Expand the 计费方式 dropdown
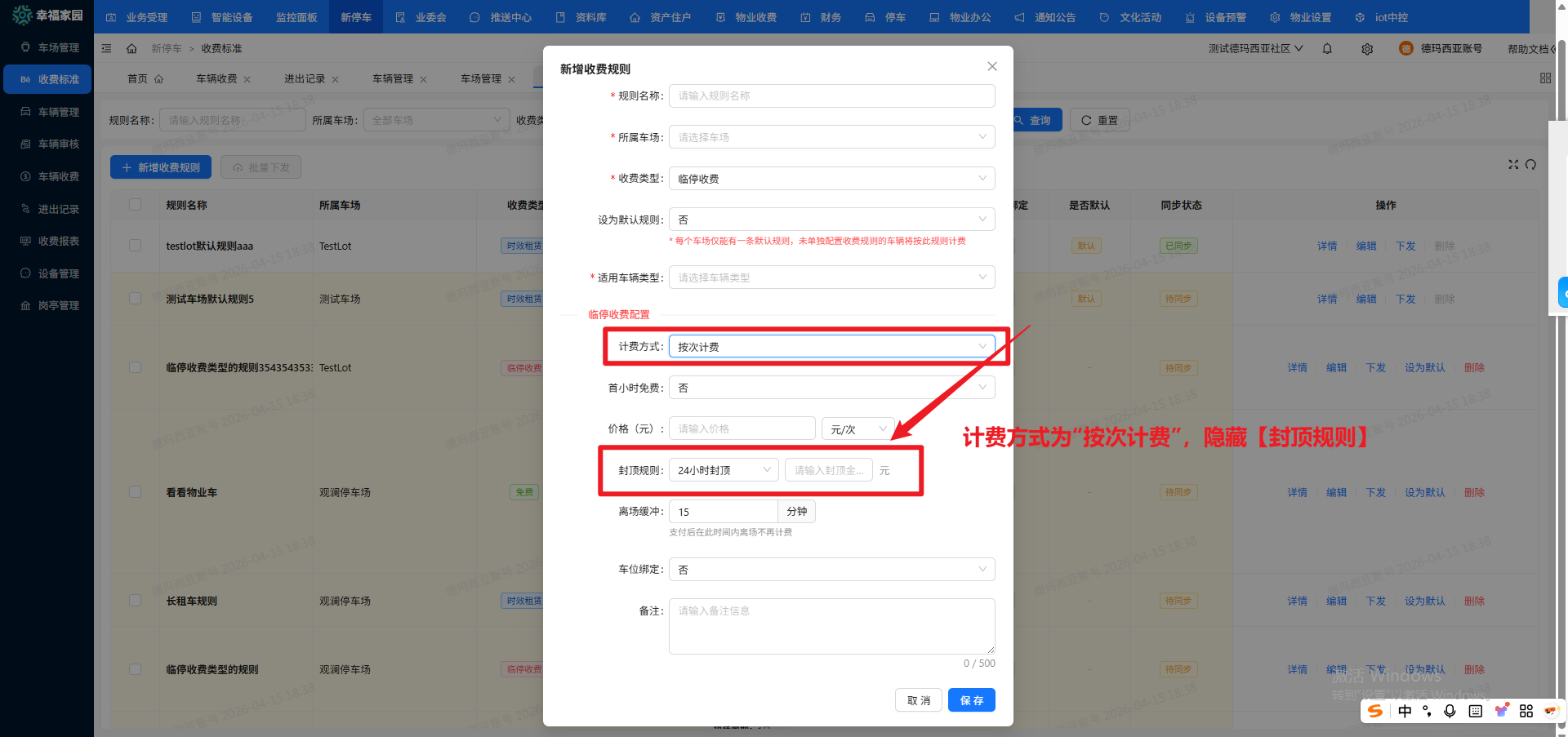The image size is (1568, 737). pos(831,347)
